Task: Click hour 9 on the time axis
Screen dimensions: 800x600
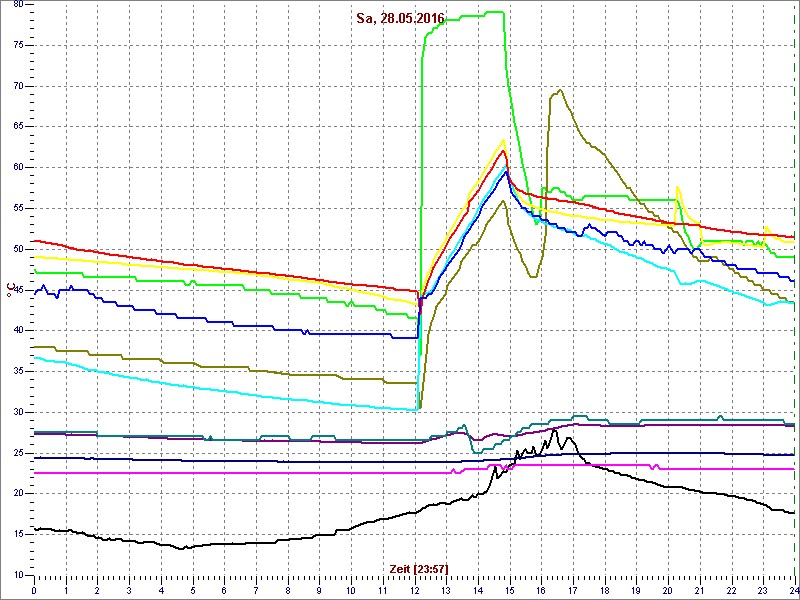Action: coord(319,589)
